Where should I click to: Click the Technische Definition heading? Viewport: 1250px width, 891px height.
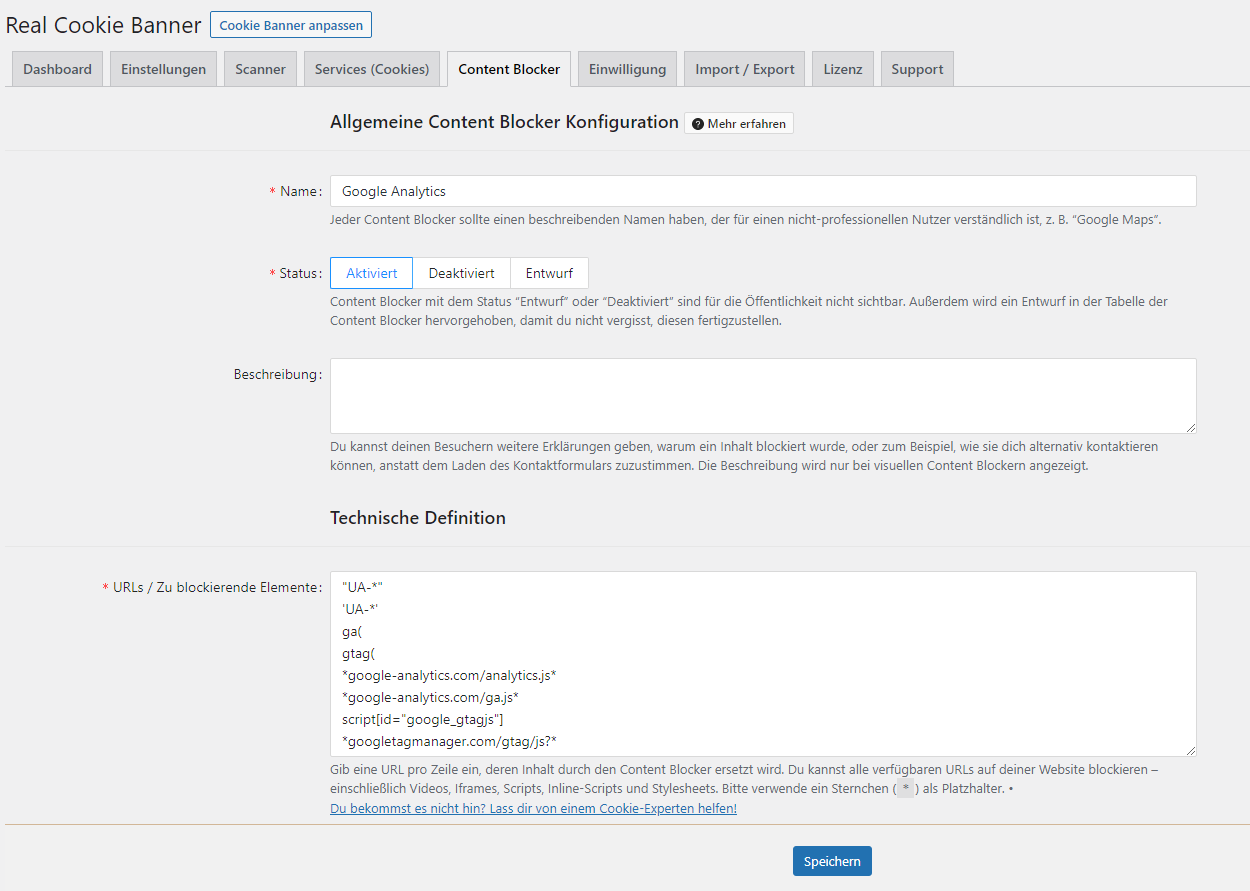point(418,518)
